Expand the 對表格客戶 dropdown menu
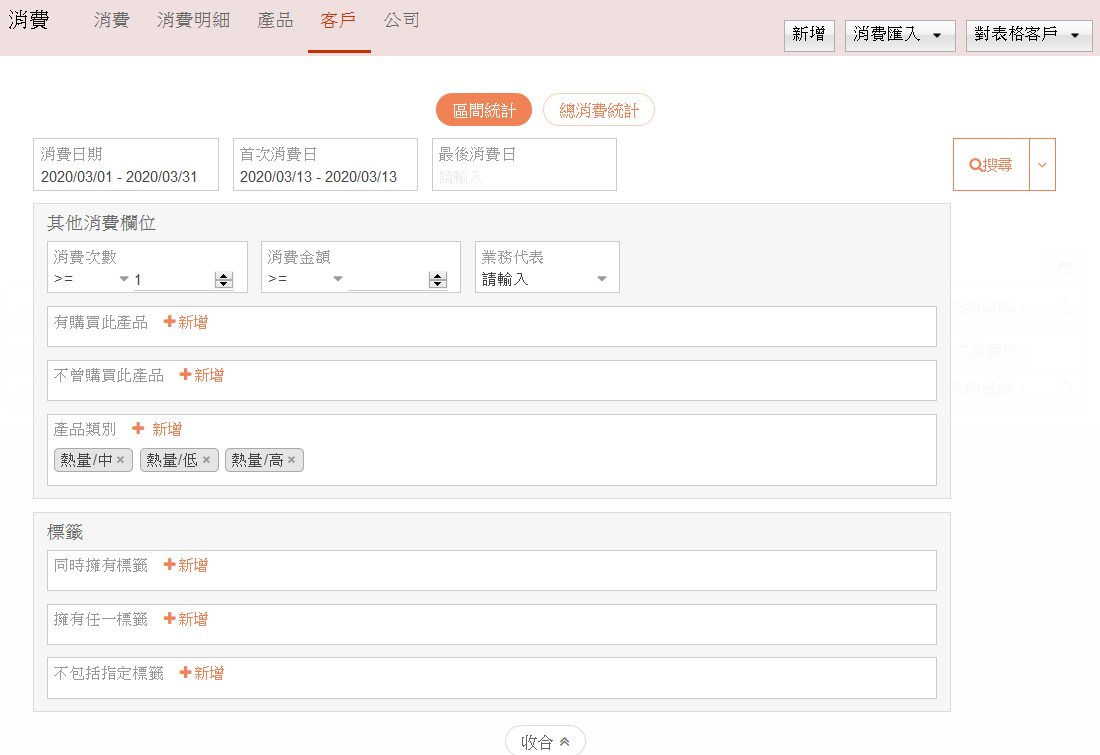 [1028, 35]
